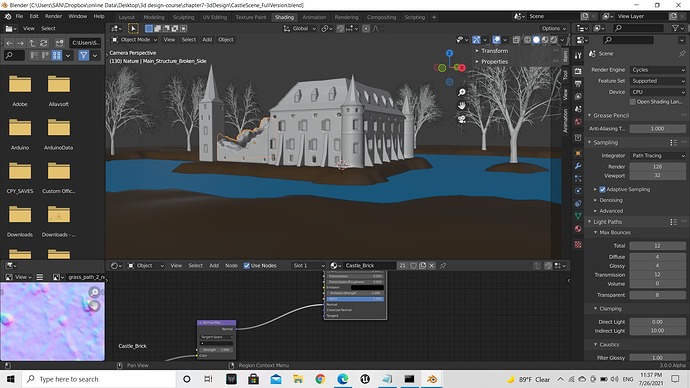Adjust the Render samples 128 field

click(x=657, y=167)
